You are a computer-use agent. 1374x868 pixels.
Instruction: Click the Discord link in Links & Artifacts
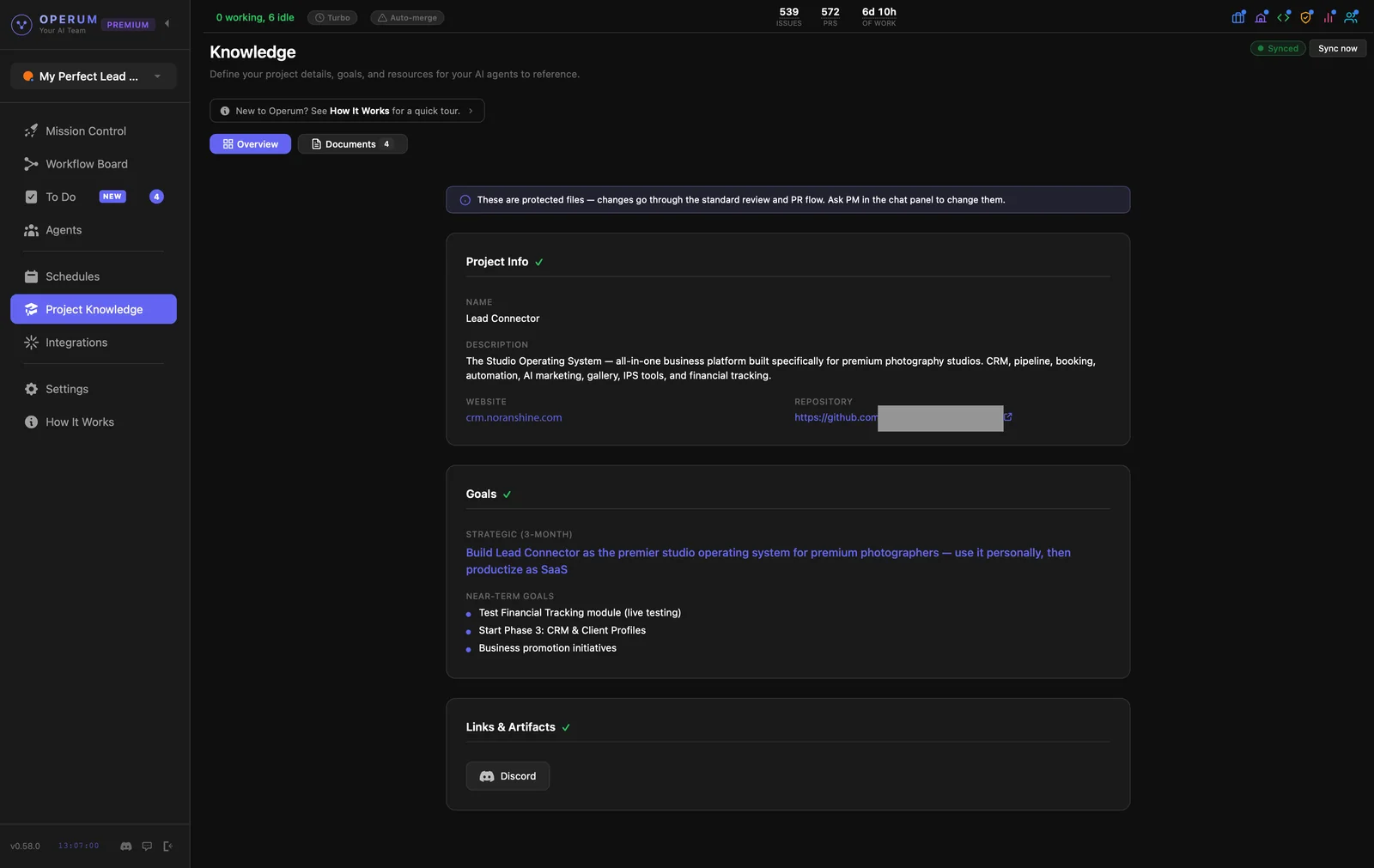coord(508,776)
